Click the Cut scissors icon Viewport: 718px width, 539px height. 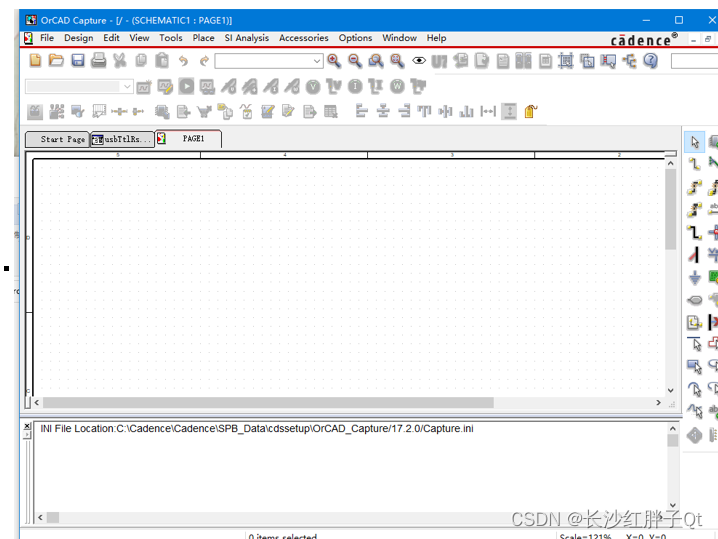(120, 60)
